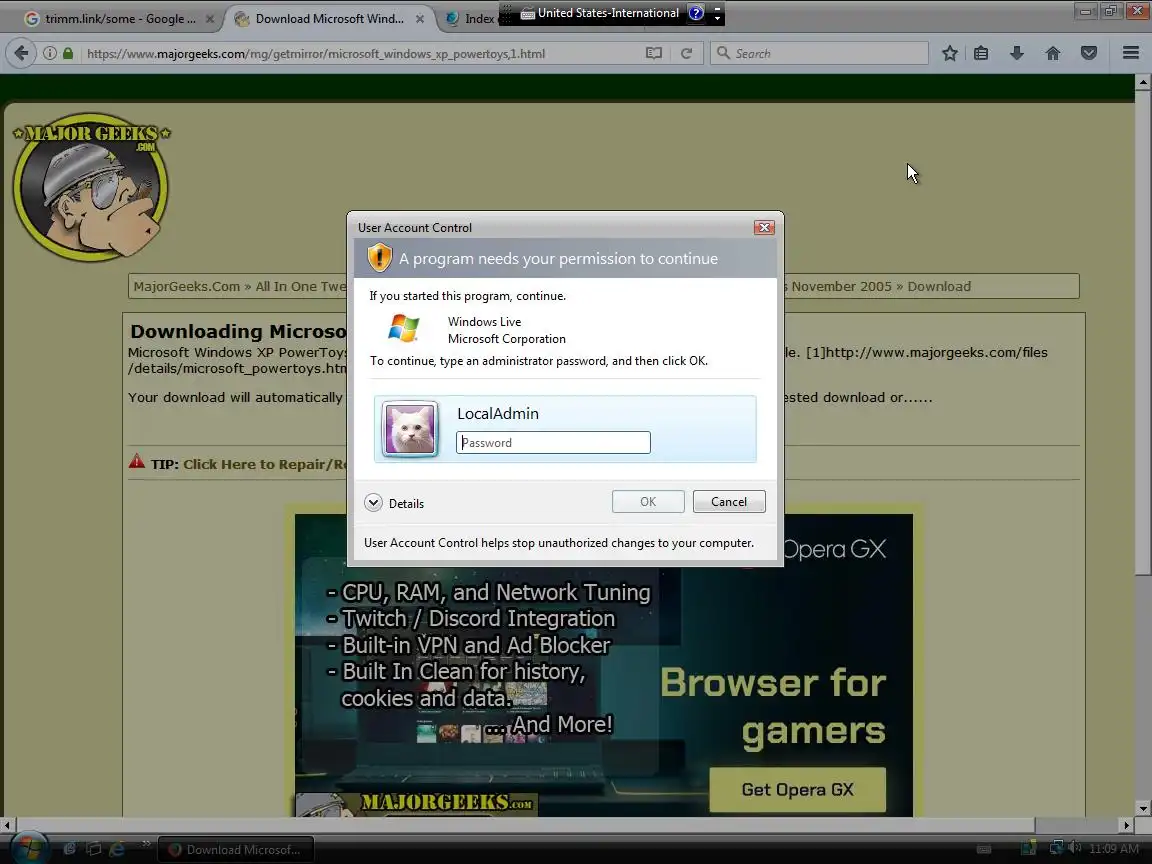This screenshot has height=864, width=1152.
Task: Click the majorgeeks URL address bar
Action: [360, 54]
